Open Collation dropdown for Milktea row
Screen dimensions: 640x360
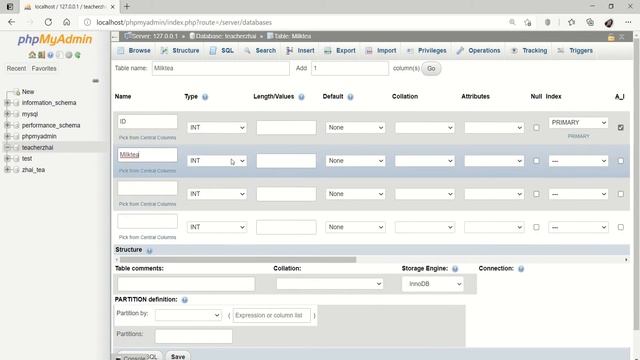coord(424,161)
